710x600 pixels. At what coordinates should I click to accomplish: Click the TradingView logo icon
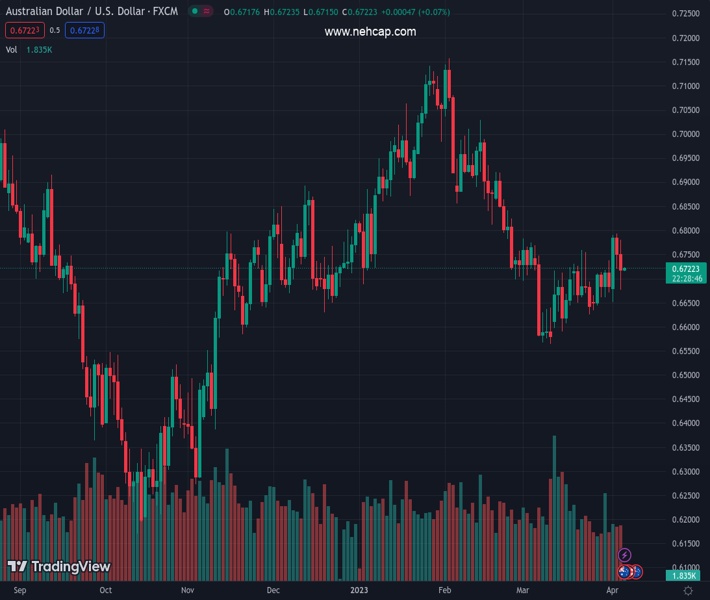pos(17,567)
